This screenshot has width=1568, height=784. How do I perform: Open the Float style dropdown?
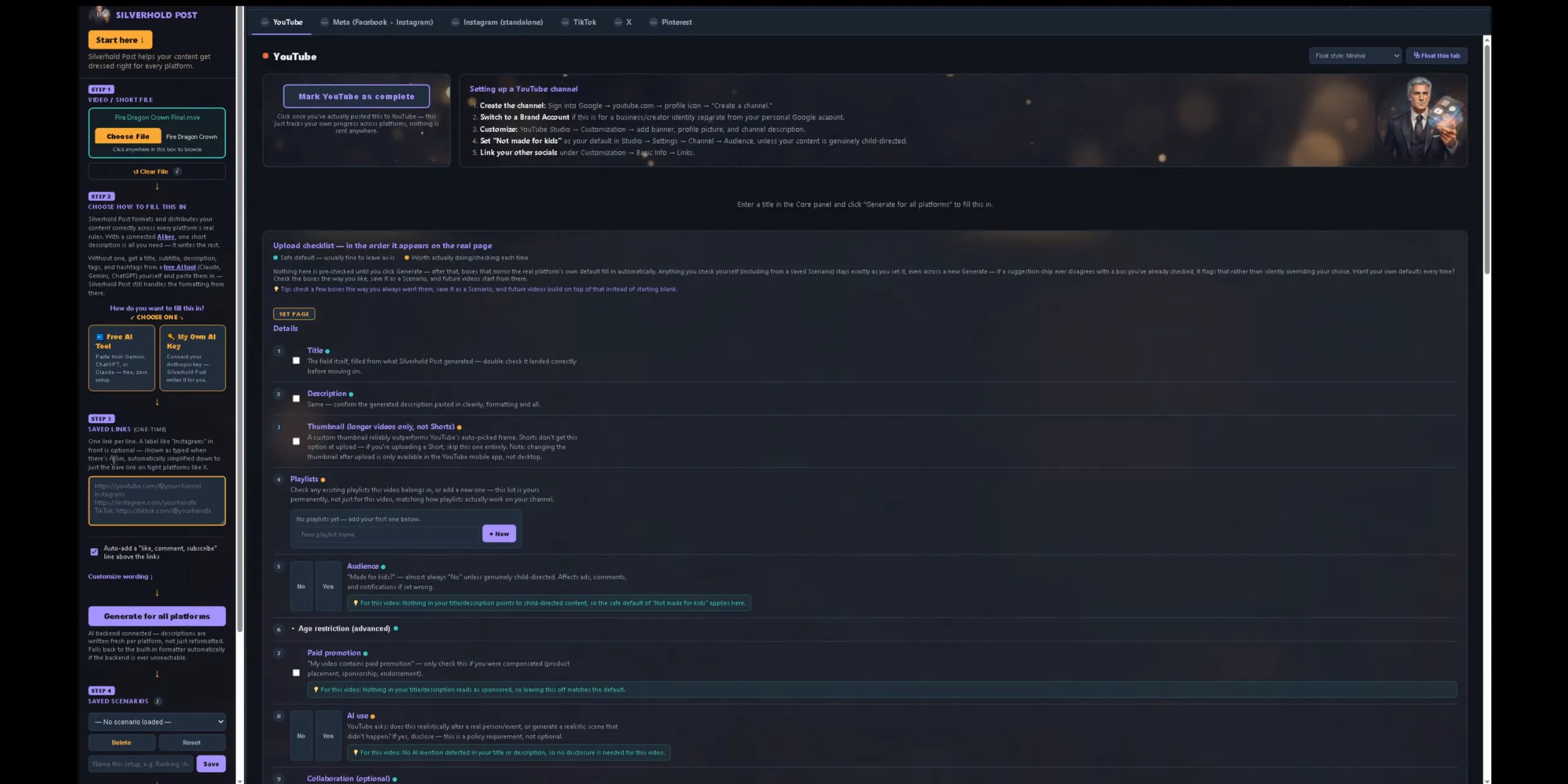coord(1355,56)
